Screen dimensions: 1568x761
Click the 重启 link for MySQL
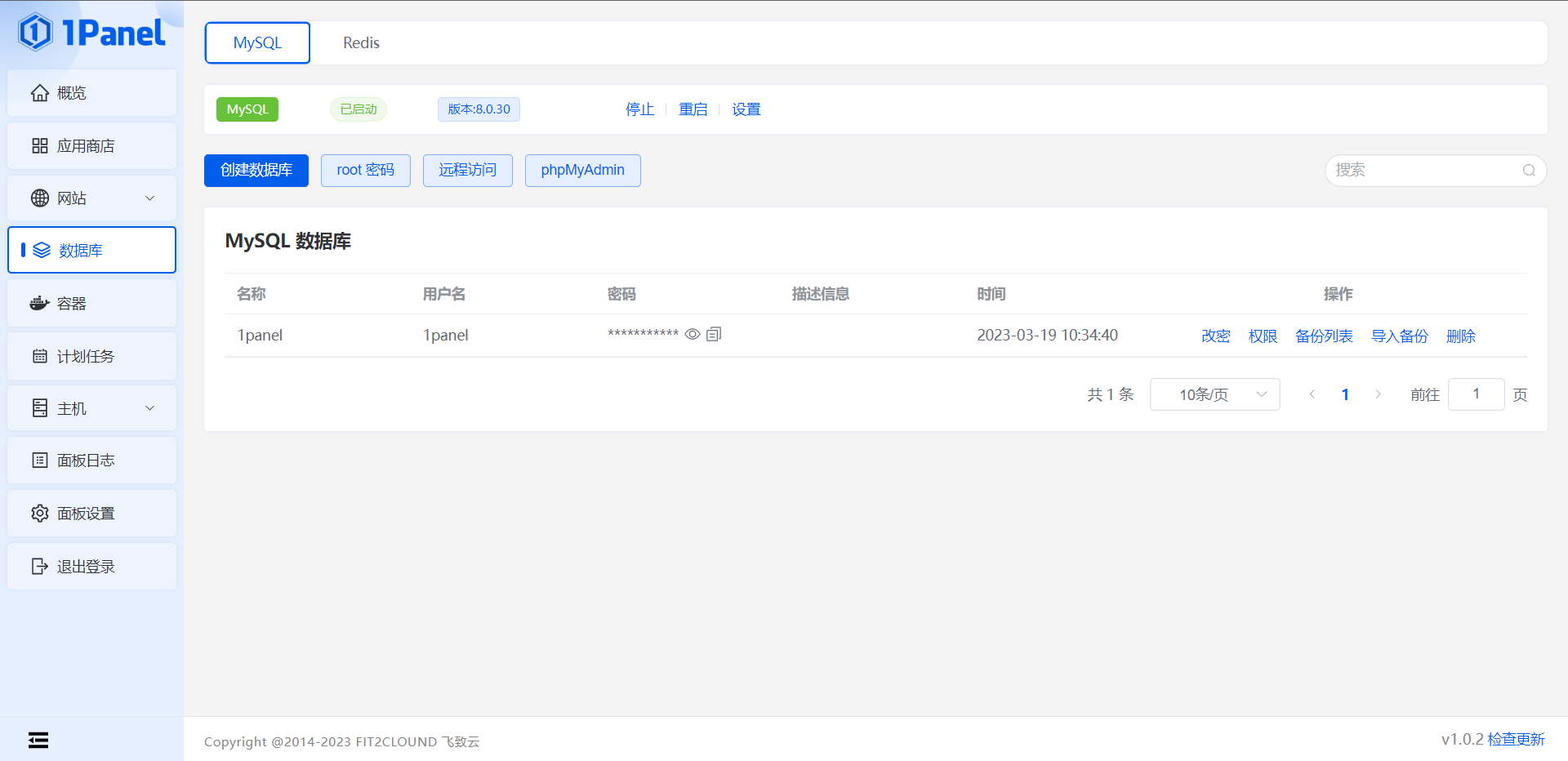[693, 109]
